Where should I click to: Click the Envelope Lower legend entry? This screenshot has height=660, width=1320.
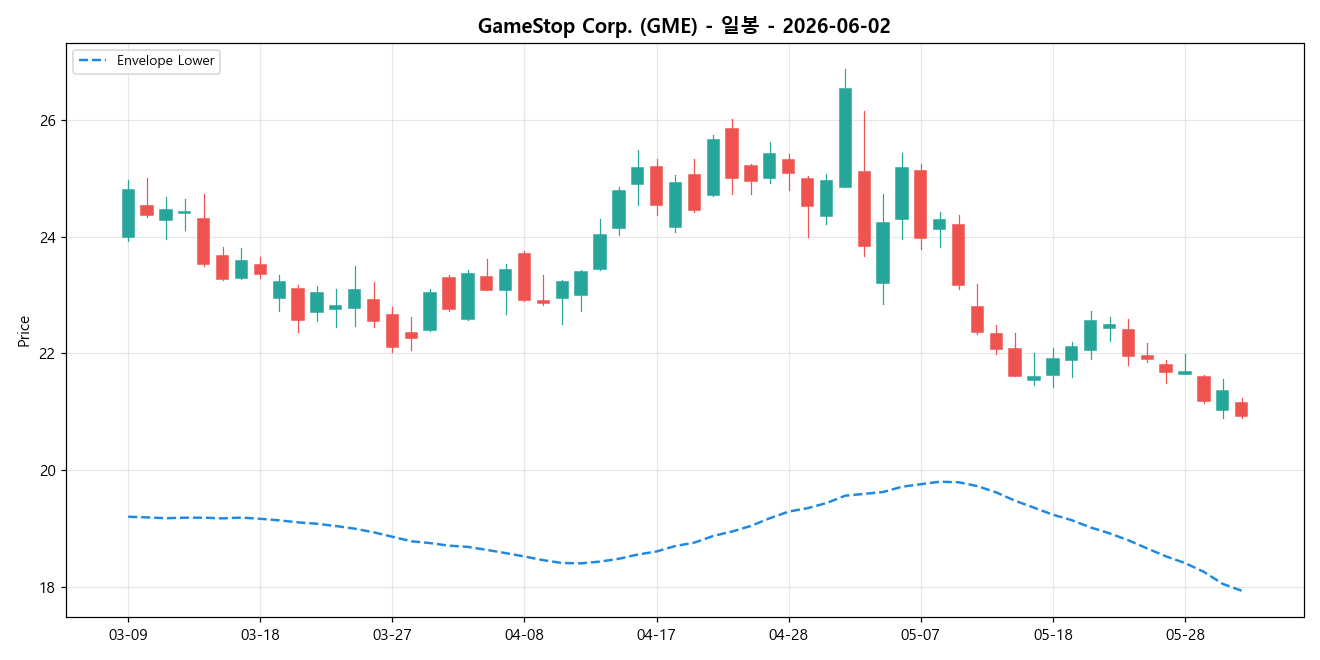146,61
